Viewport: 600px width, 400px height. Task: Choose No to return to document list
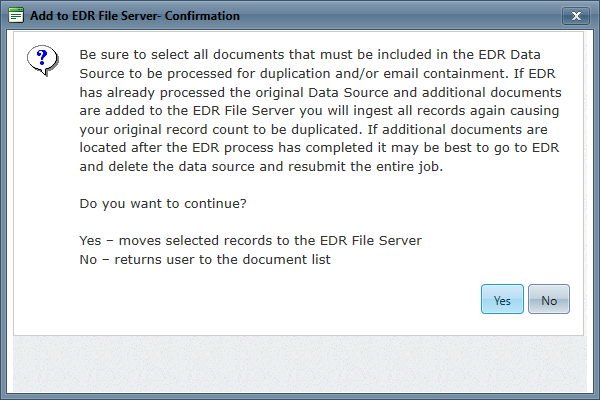coord(549,299)
